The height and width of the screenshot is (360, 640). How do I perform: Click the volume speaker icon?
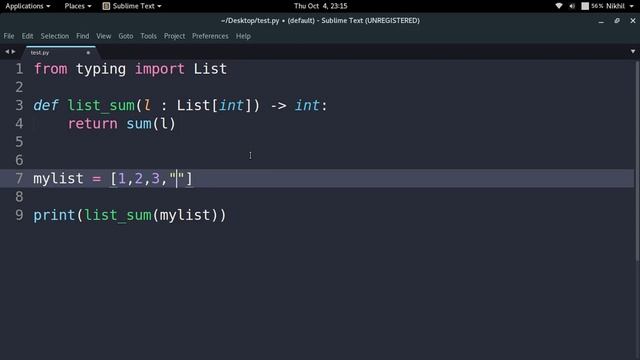[x=572, y=6]
